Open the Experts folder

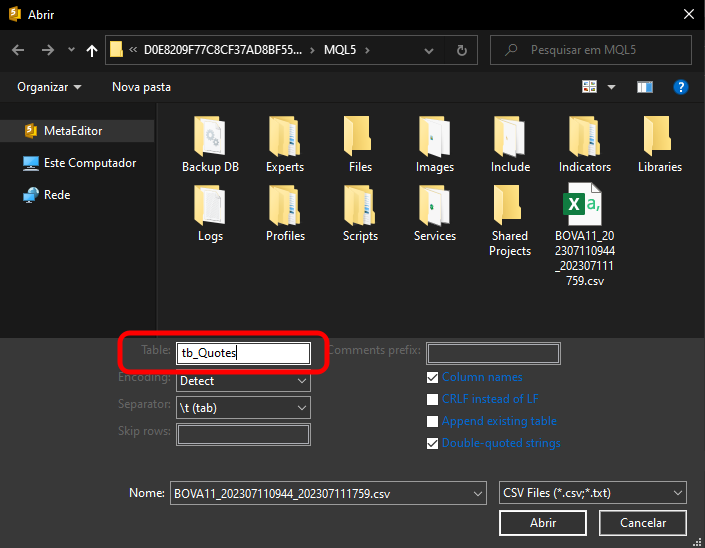click(x=285, y=144)
